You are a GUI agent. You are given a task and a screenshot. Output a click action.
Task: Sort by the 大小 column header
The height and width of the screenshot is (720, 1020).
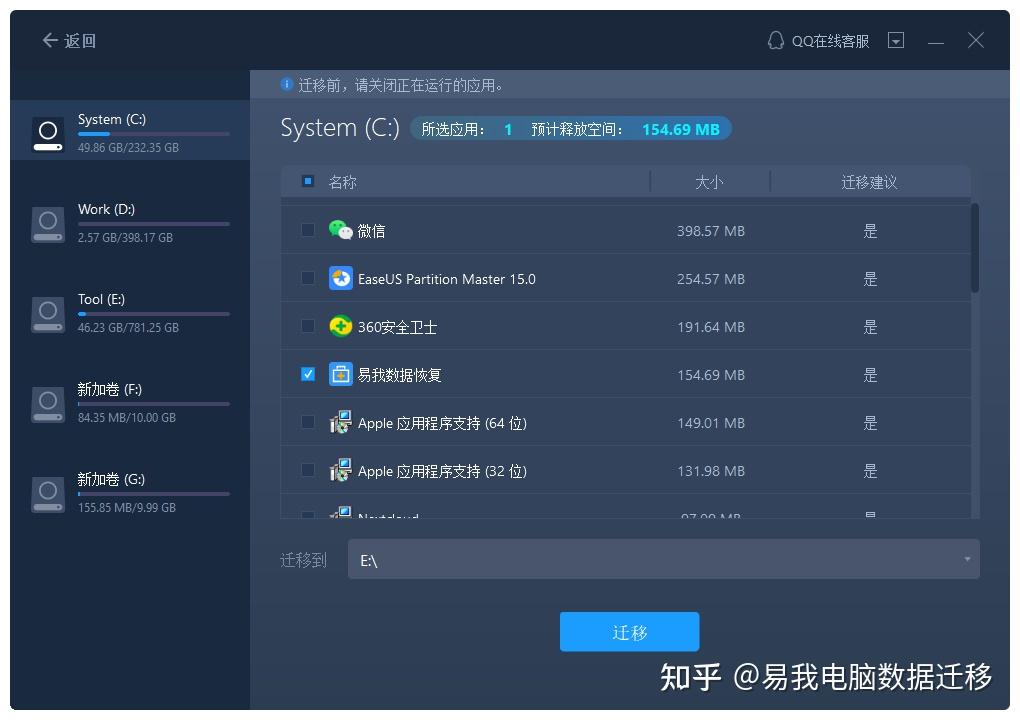[709, 182]
